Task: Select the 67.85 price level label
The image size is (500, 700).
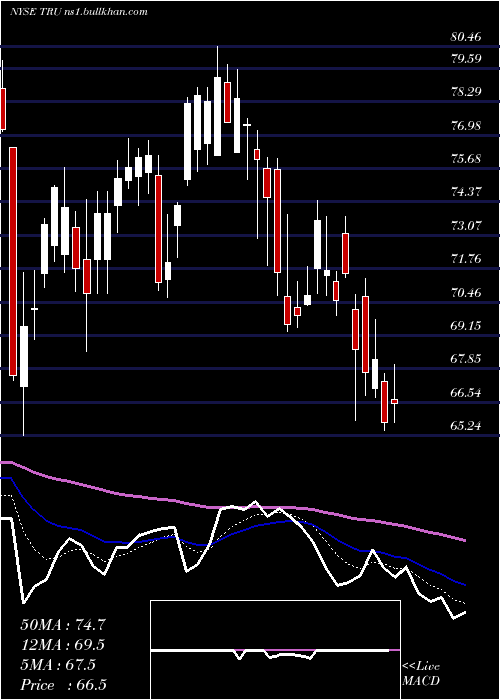Action: pos(466,359)
